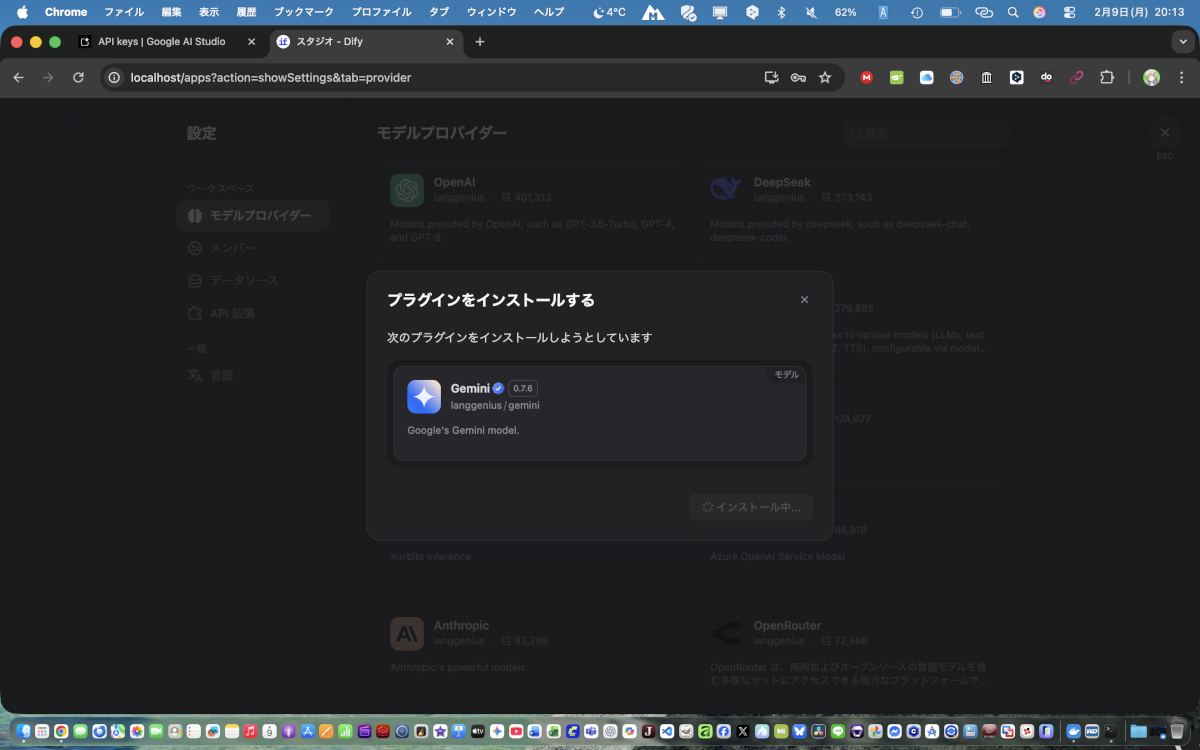Bookmark this page with the star icon

click(825, 77)
